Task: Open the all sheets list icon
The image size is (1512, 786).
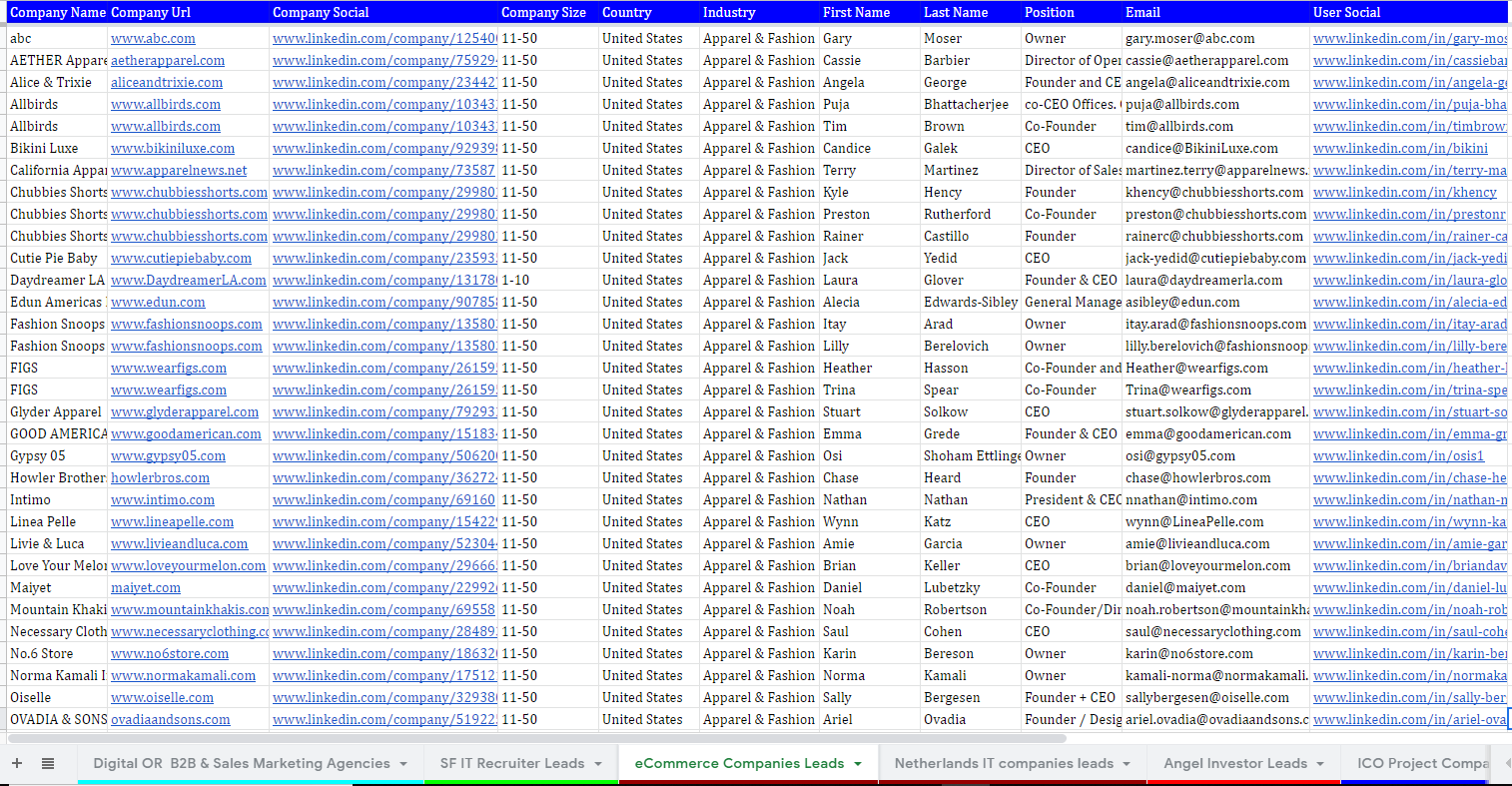Action: 47,763
